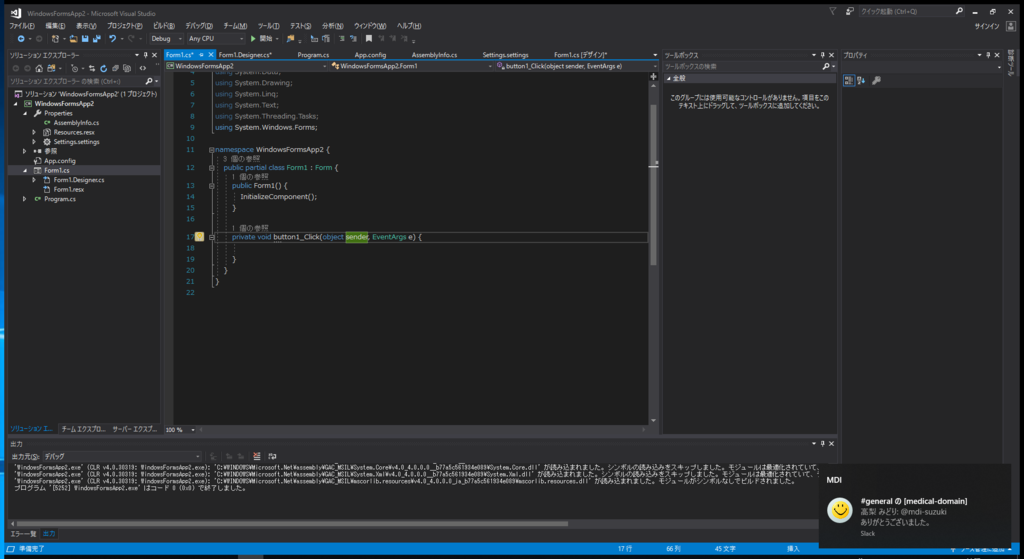Click the editor vertical scrollbar thumb
1024x559 pixels.
pos(653,184)
